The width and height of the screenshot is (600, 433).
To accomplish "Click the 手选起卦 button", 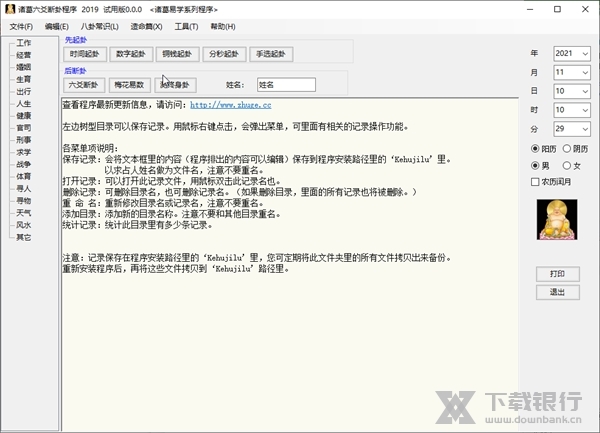I will (x=271, y=54).
